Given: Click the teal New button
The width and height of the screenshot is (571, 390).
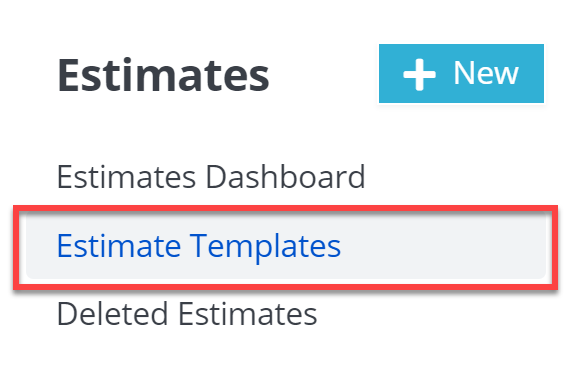Looking at the screenshot, I should pos(461,74).
